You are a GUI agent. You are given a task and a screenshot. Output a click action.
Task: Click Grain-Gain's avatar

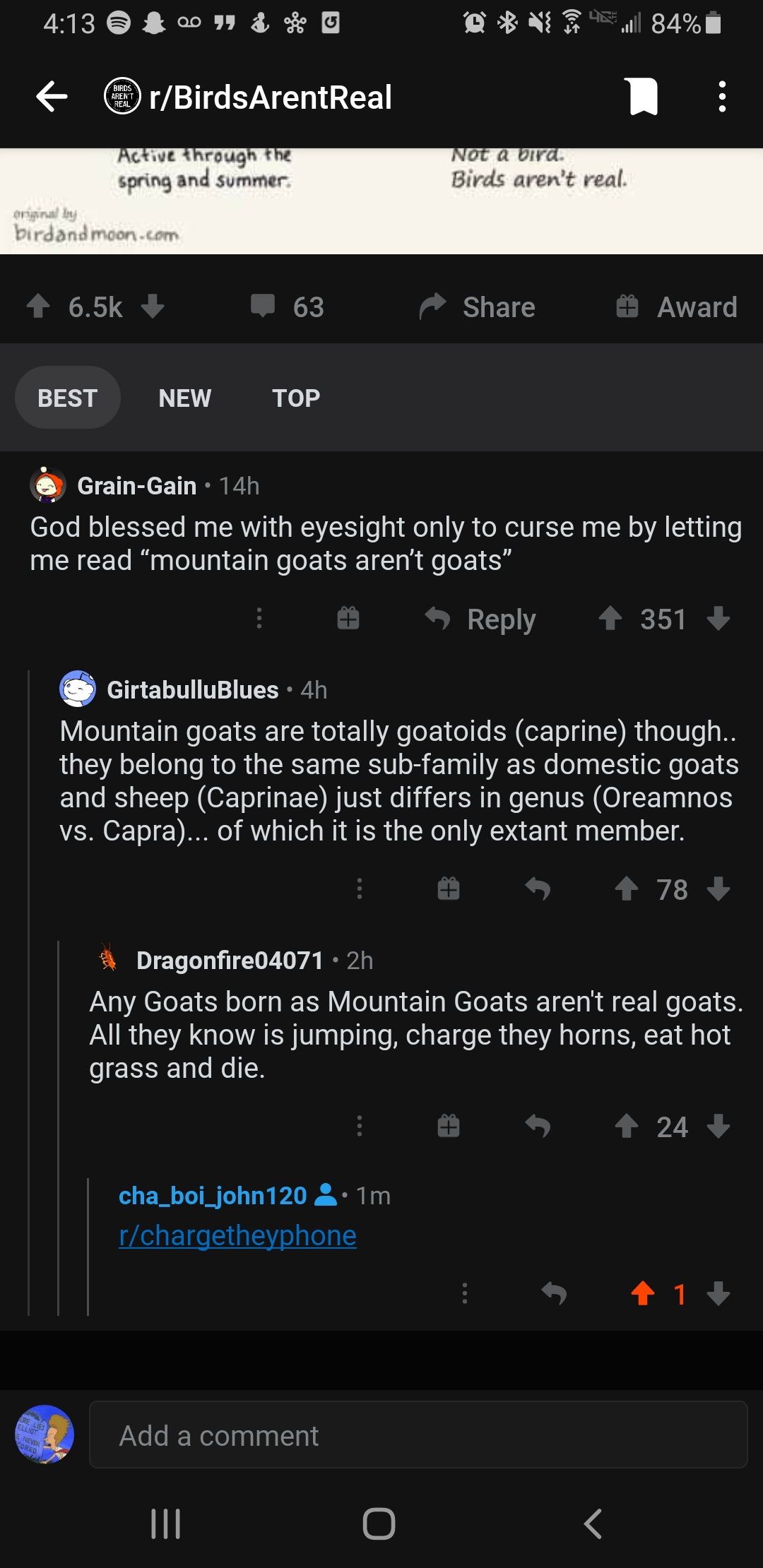(x=47, y=485)
